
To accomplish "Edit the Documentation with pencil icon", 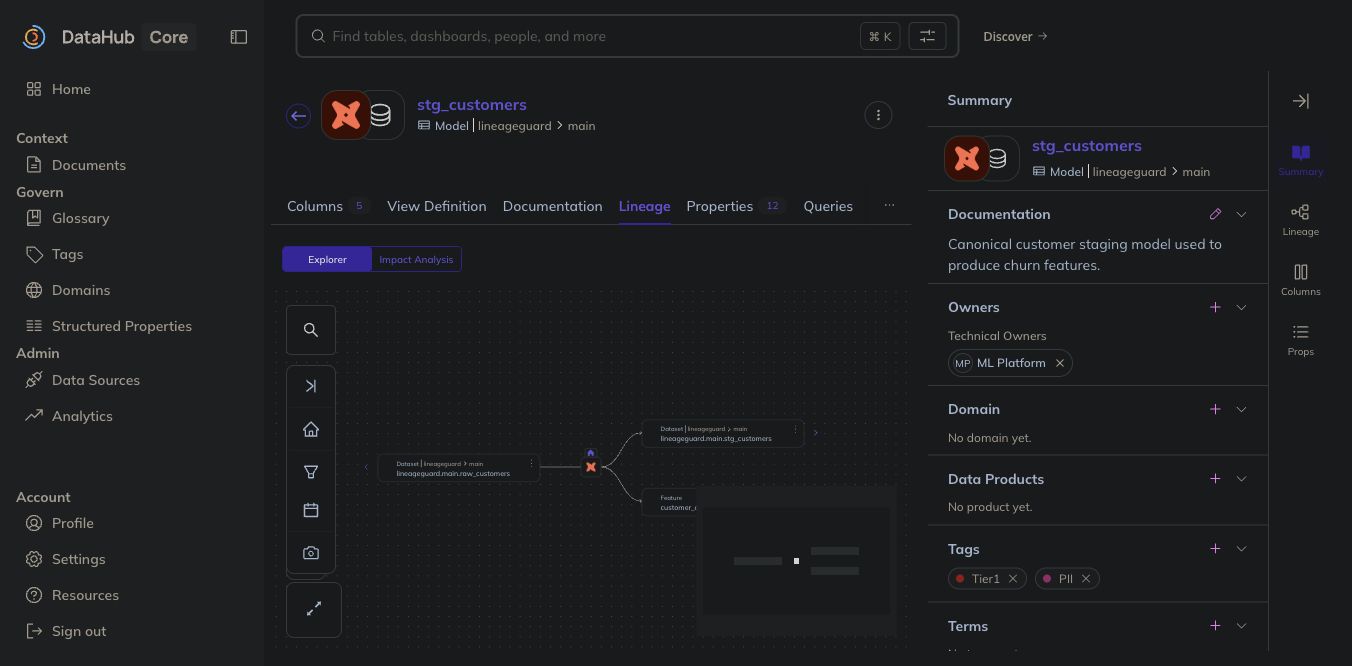I will [1215, 214].
